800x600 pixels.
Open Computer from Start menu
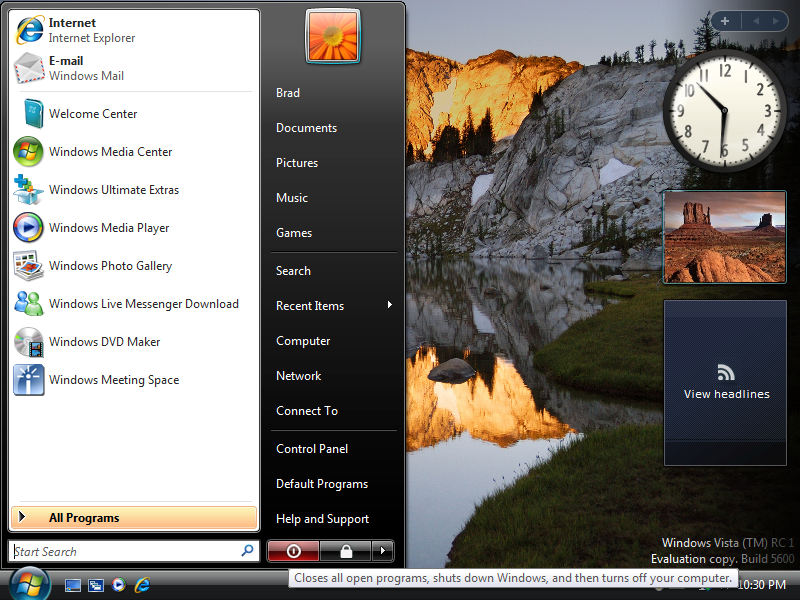[x=303, y=341]
